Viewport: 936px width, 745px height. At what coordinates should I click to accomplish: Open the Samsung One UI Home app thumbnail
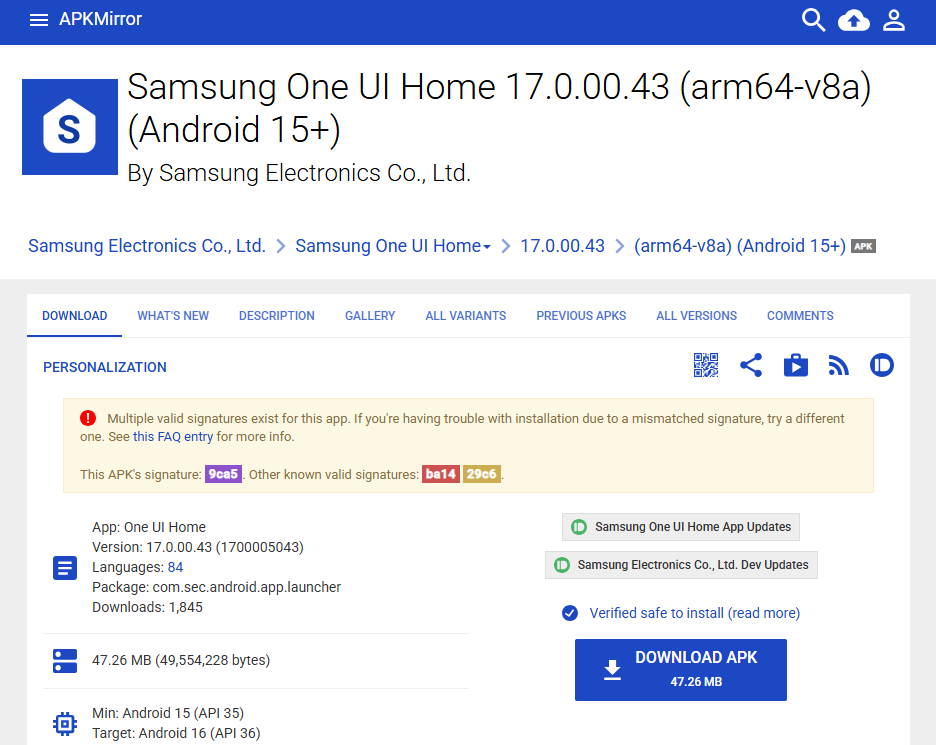[70, 127]
